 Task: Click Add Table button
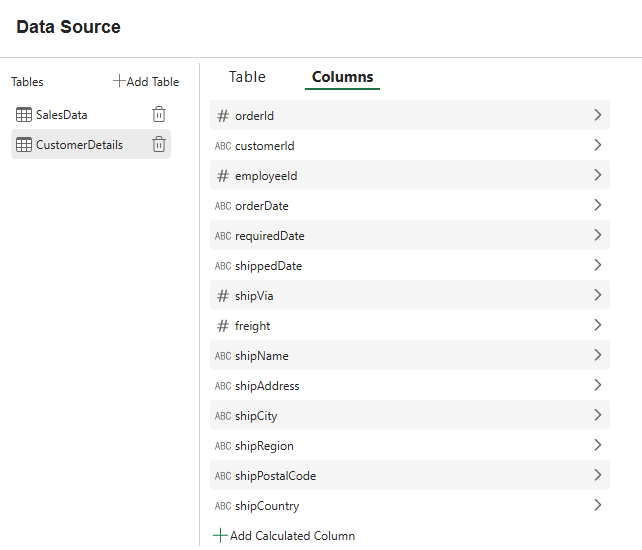[146, 82]
